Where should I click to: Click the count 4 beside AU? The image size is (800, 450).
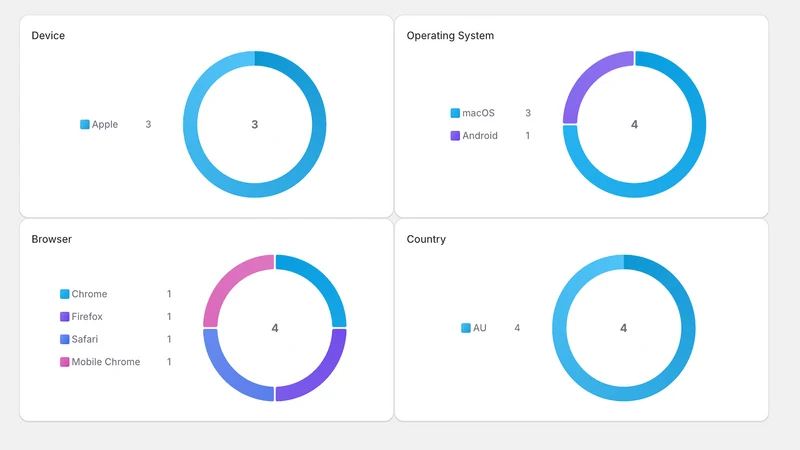pyautogui.click(x=517, y=328)
